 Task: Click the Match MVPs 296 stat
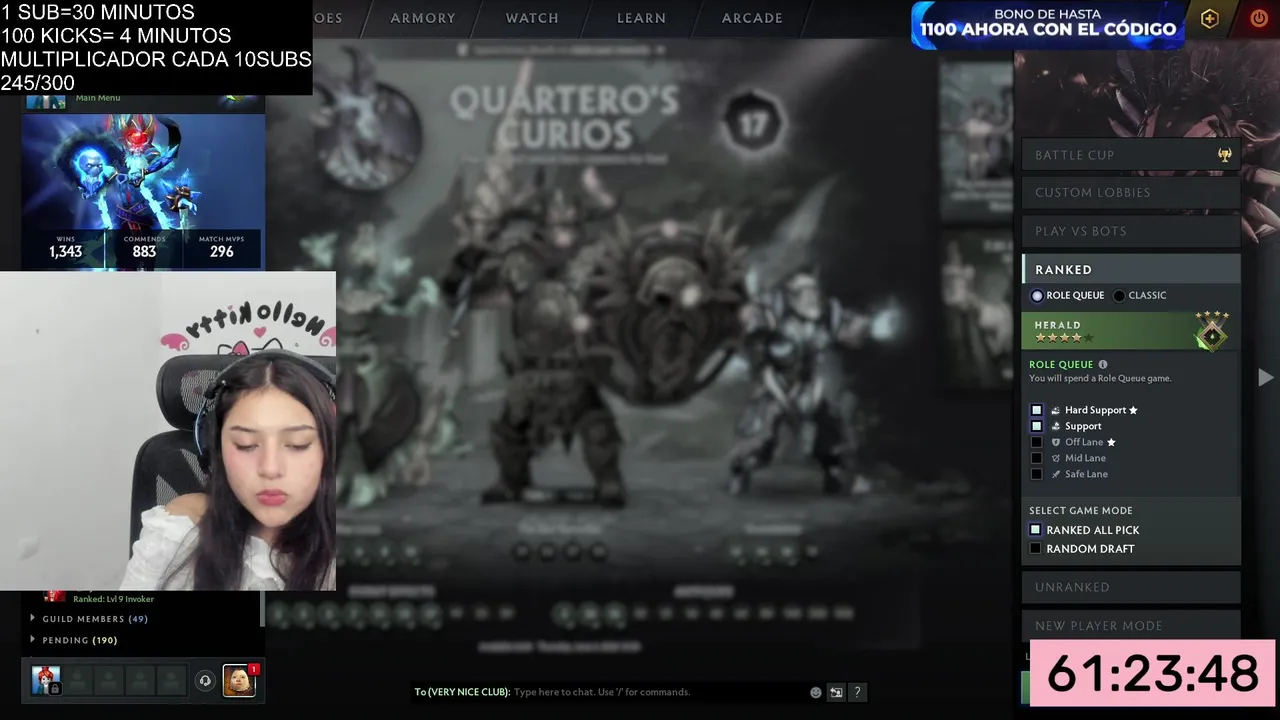point(221,248)
